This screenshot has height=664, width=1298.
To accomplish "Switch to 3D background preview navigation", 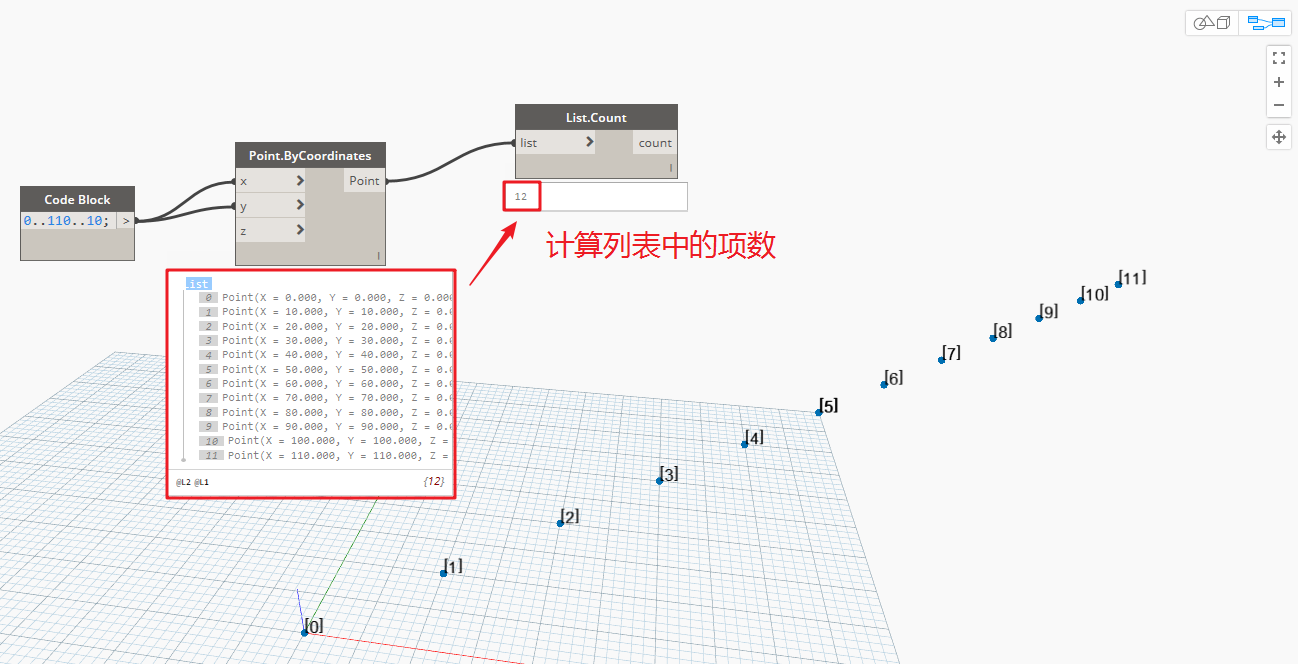I will point(1212,23).
